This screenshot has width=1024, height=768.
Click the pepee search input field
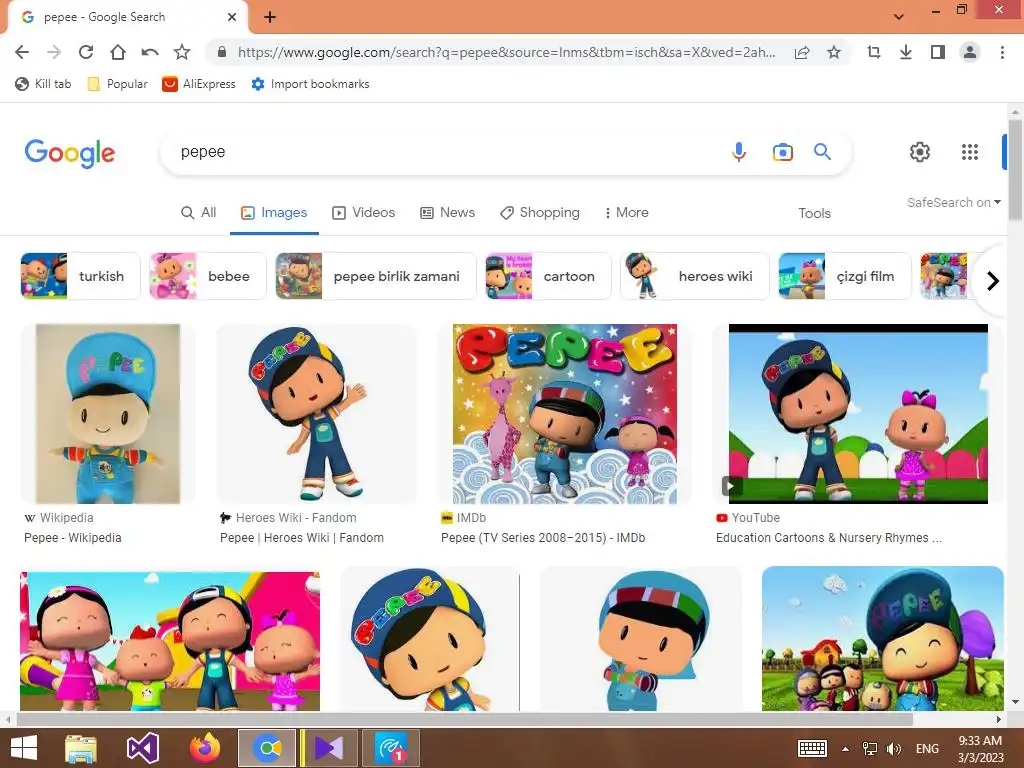pos(444,152)
